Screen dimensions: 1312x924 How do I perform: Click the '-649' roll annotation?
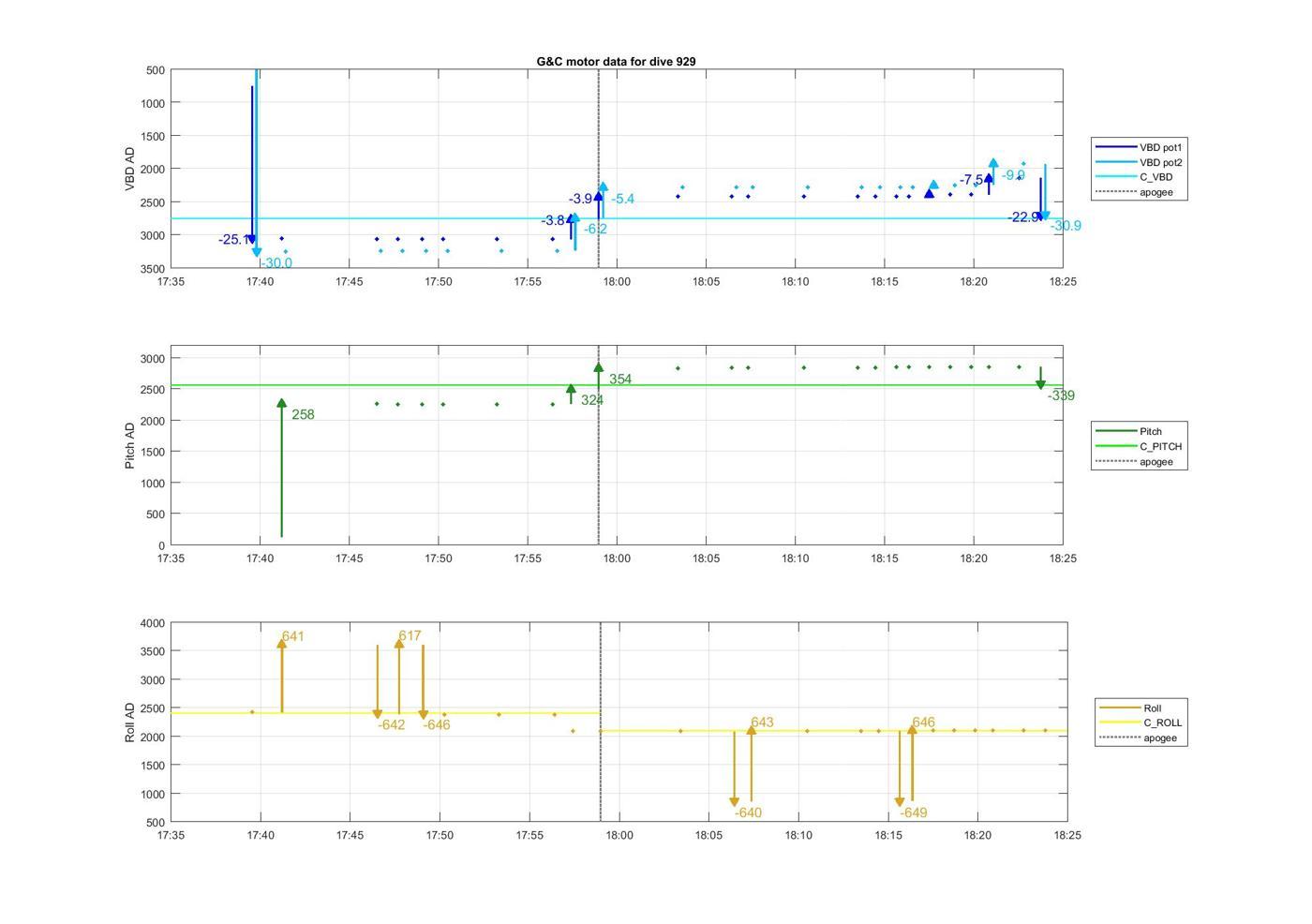[x=914, y=813]
